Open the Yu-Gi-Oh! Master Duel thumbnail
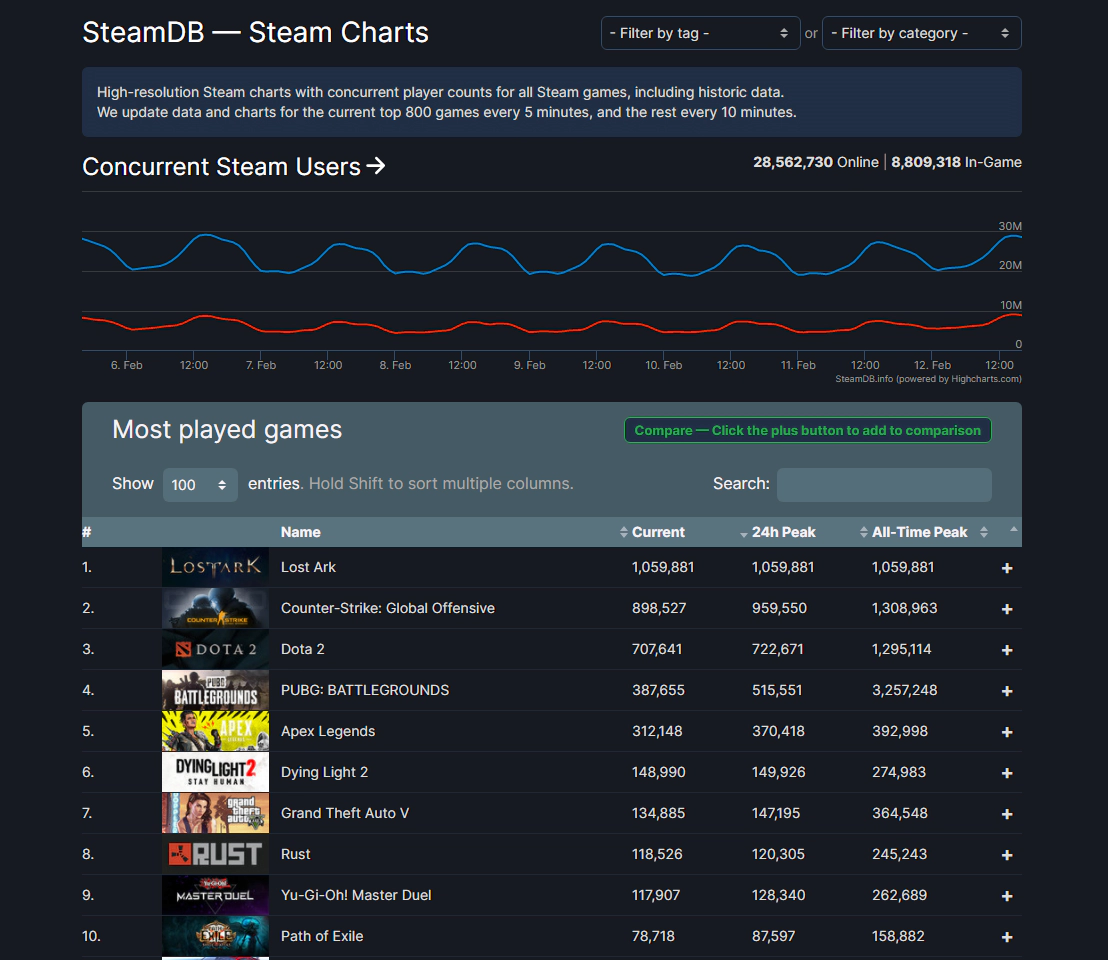The image size is (1108, 960). [215, 895]
